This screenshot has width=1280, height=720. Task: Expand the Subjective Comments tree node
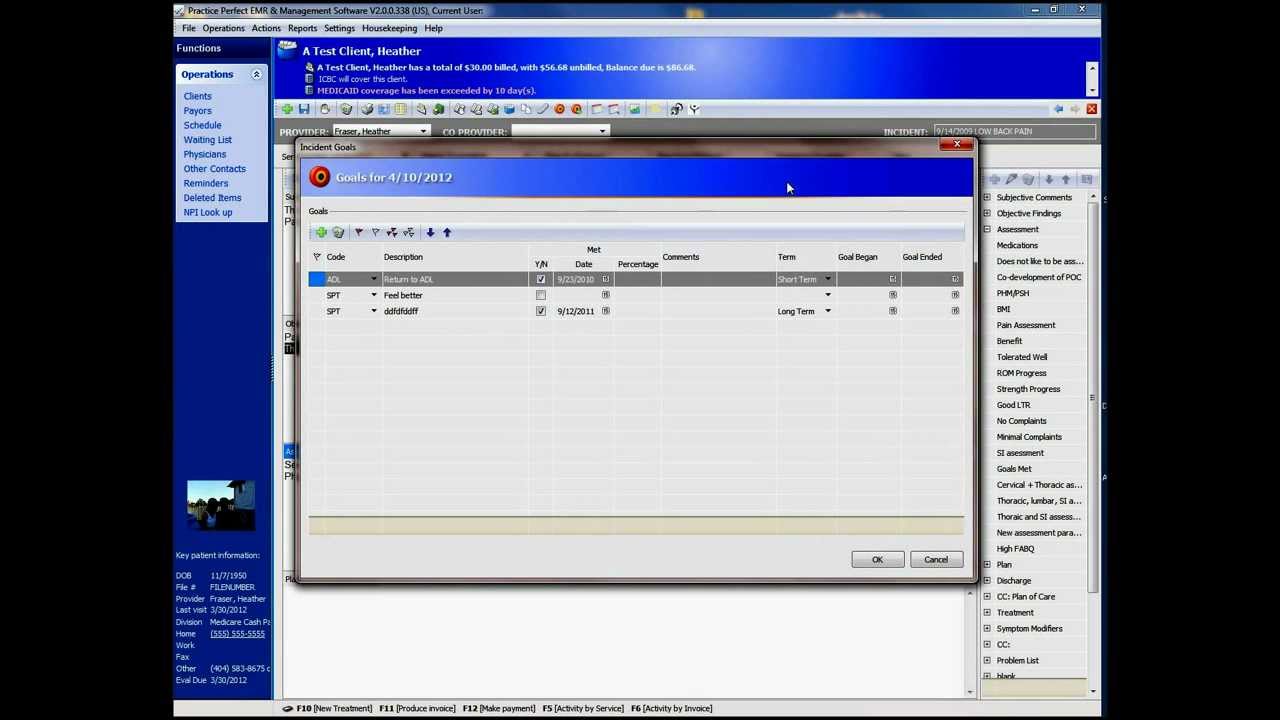click(x=987, y=197)
